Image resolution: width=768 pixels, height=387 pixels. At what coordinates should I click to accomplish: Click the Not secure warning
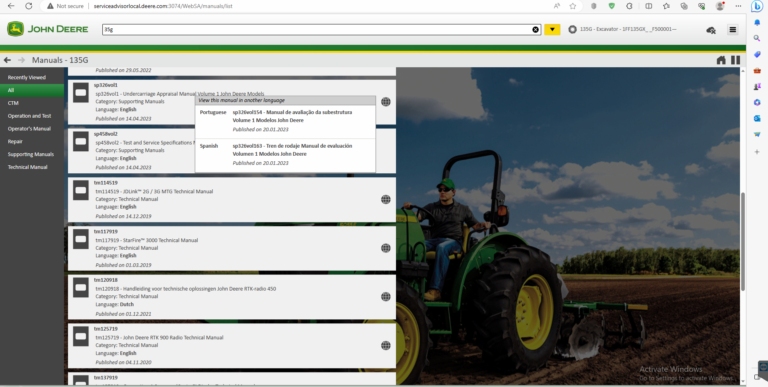click(66, 6)
